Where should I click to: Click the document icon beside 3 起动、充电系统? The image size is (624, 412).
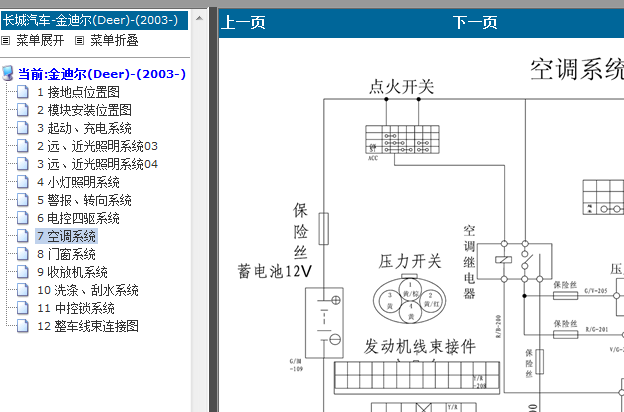(x=23, y=128)
